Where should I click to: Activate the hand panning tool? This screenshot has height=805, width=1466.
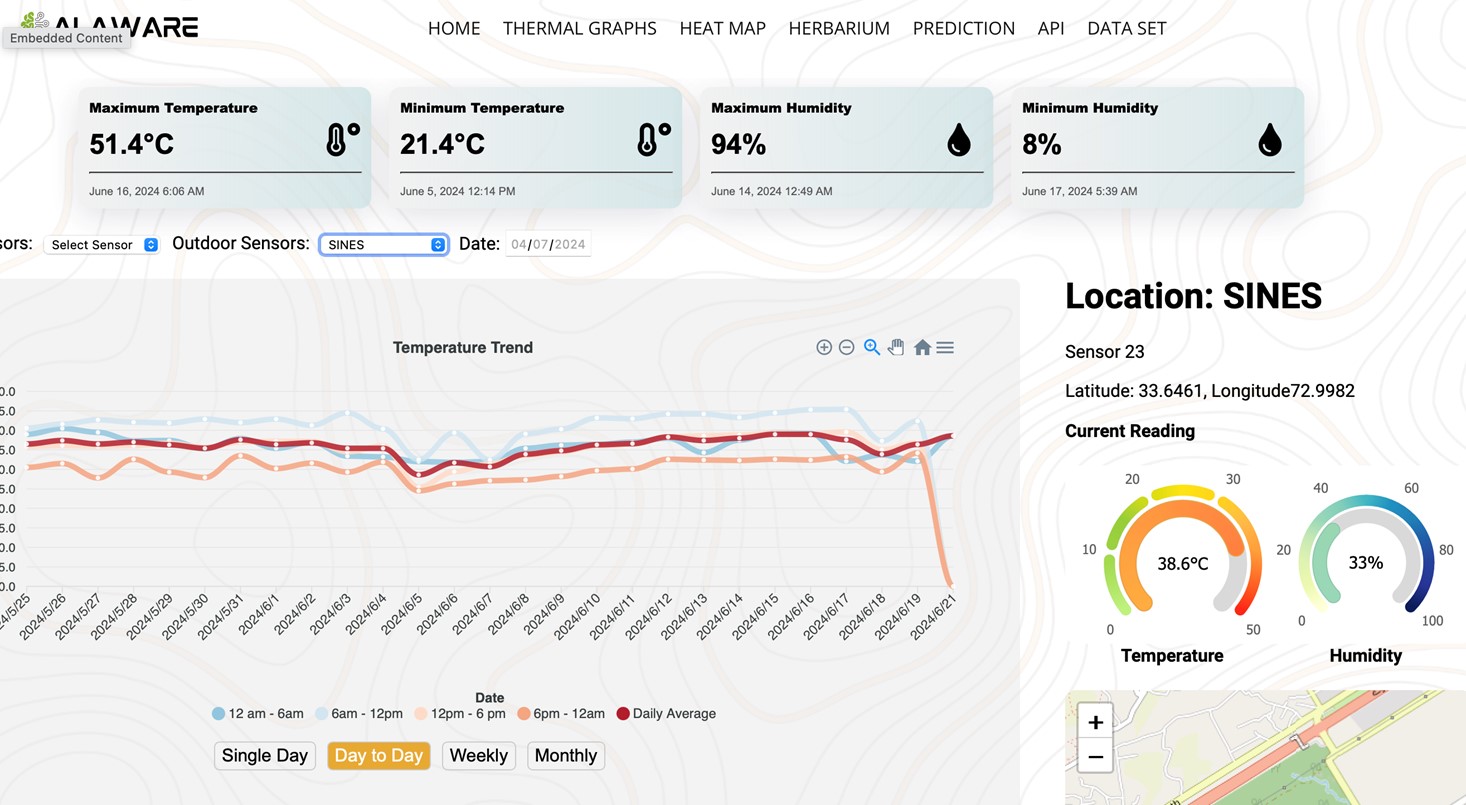pos(896,347)
